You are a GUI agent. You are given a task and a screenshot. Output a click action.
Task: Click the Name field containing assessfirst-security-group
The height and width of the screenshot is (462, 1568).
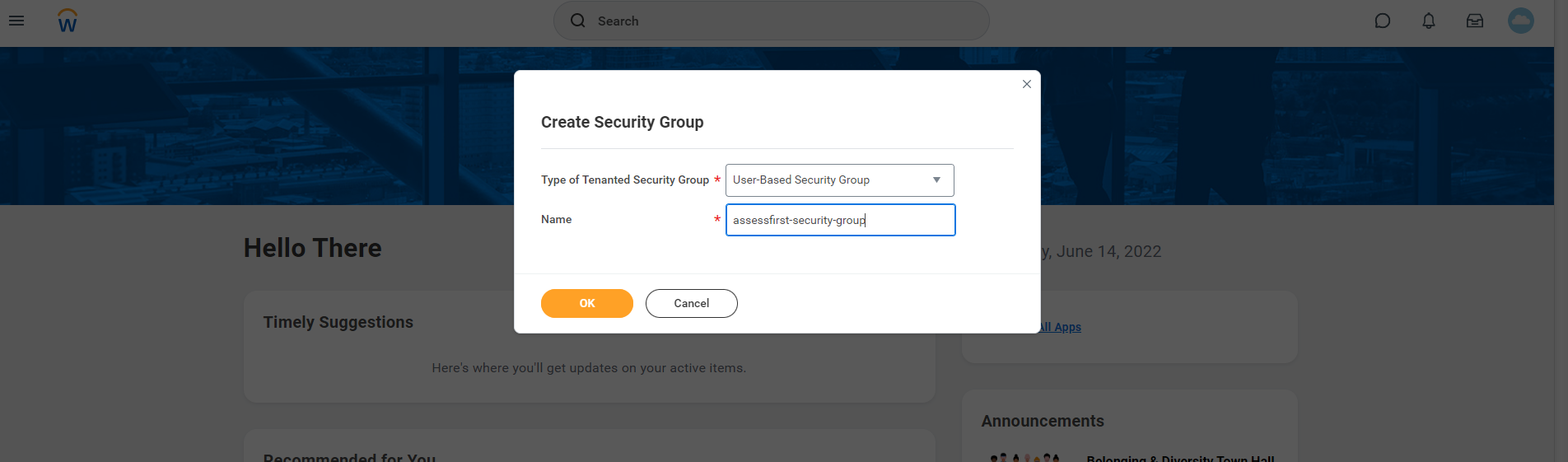pyautogui.click(x=839, y=220)
